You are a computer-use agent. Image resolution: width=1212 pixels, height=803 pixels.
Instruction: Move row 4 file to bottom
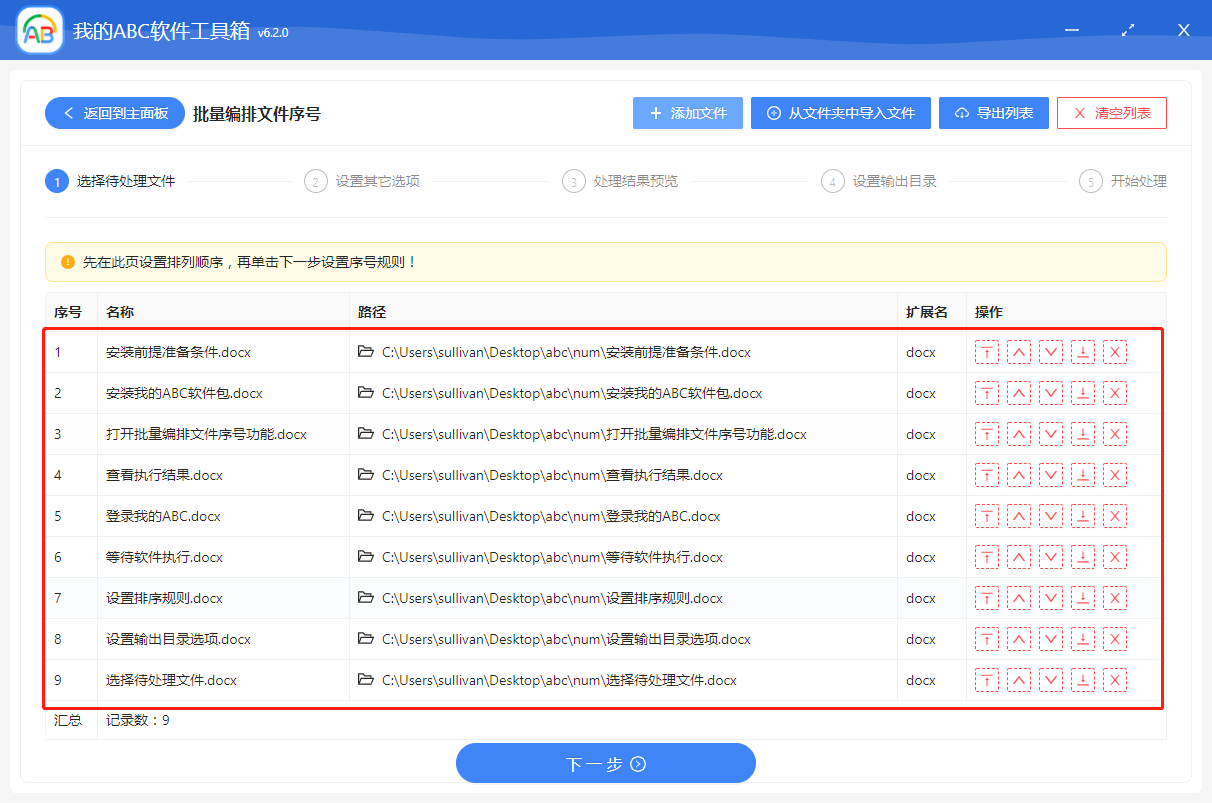pos(1082,475)
